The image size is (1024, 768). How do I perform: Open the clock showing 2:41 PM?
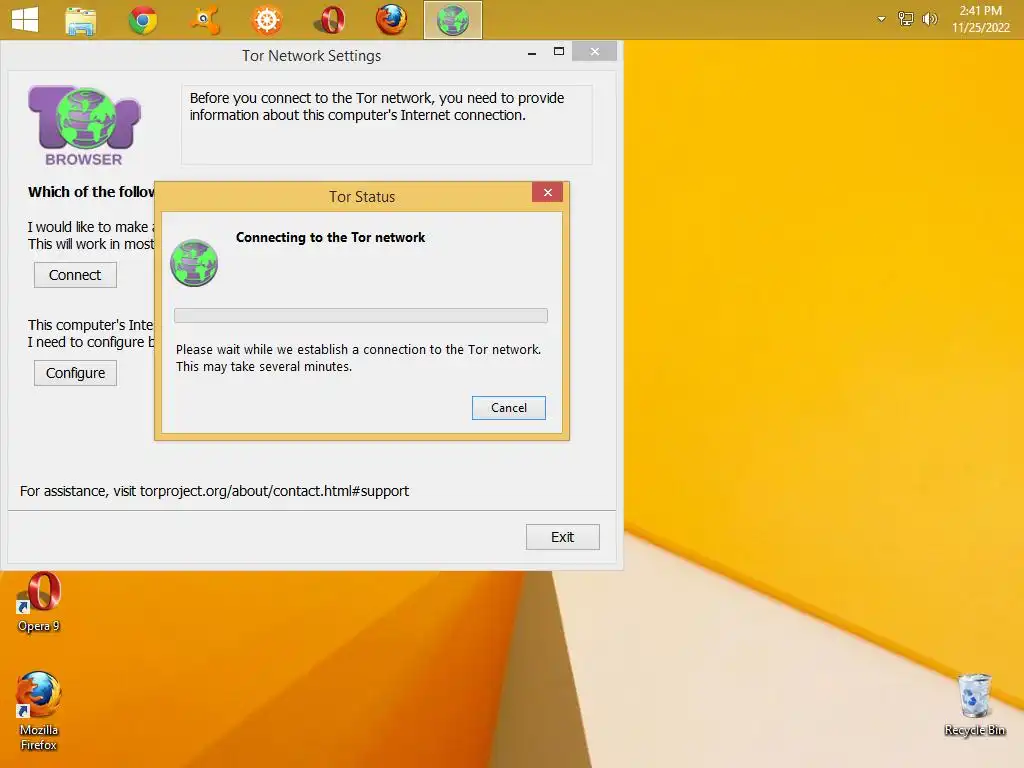980,19
